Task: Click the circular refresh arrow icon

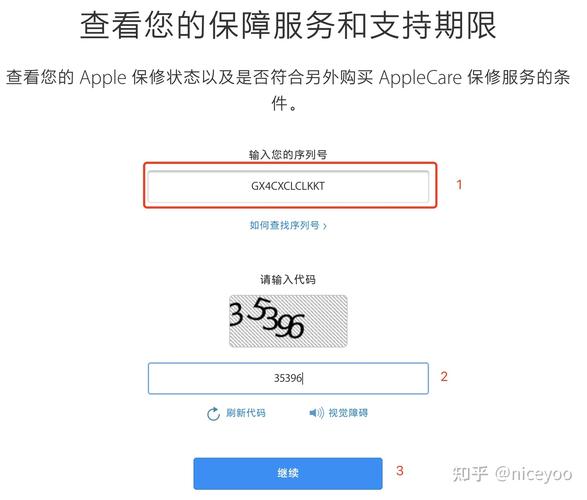Action: (x=213, y=414)
